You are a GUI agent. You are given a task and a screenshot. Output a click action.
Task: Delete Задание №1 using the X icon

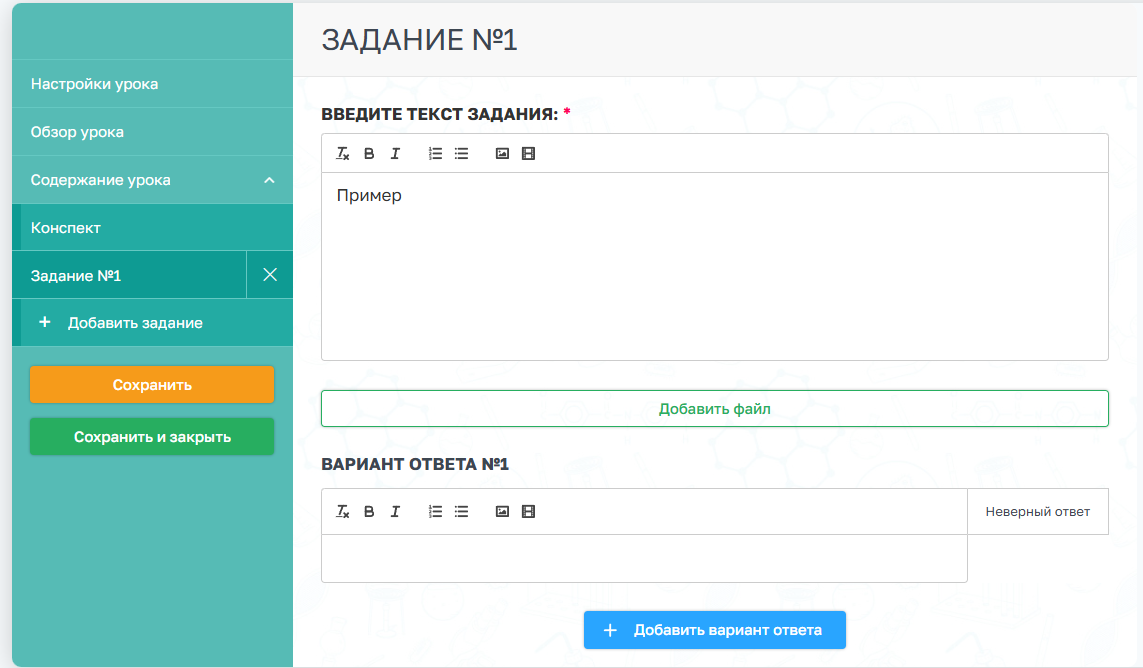(270, 275)
